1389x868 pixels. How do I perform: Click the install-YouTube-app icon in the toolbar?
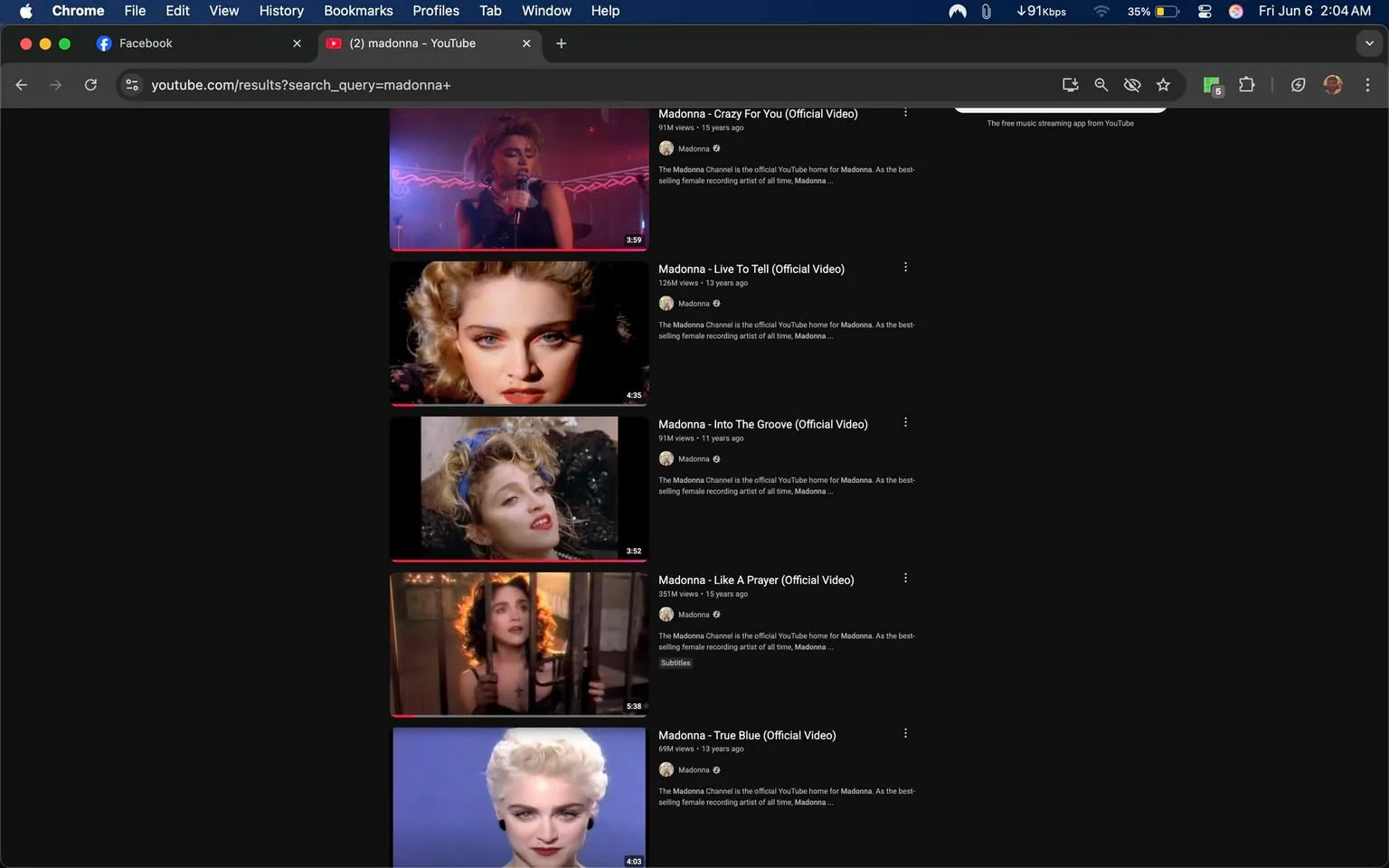(1070, 84)
